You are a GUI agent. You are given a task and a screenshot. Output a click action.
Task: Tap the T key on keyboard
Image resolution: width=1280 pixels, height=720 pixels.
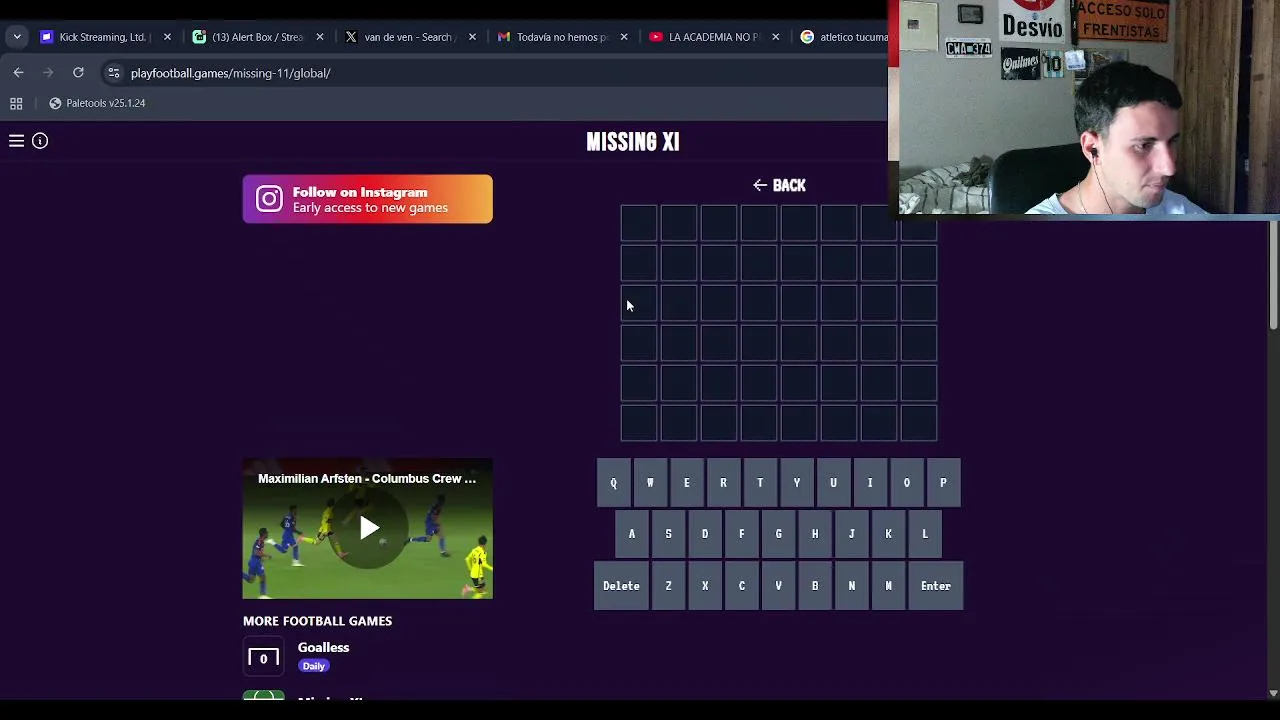coord(760,483)
